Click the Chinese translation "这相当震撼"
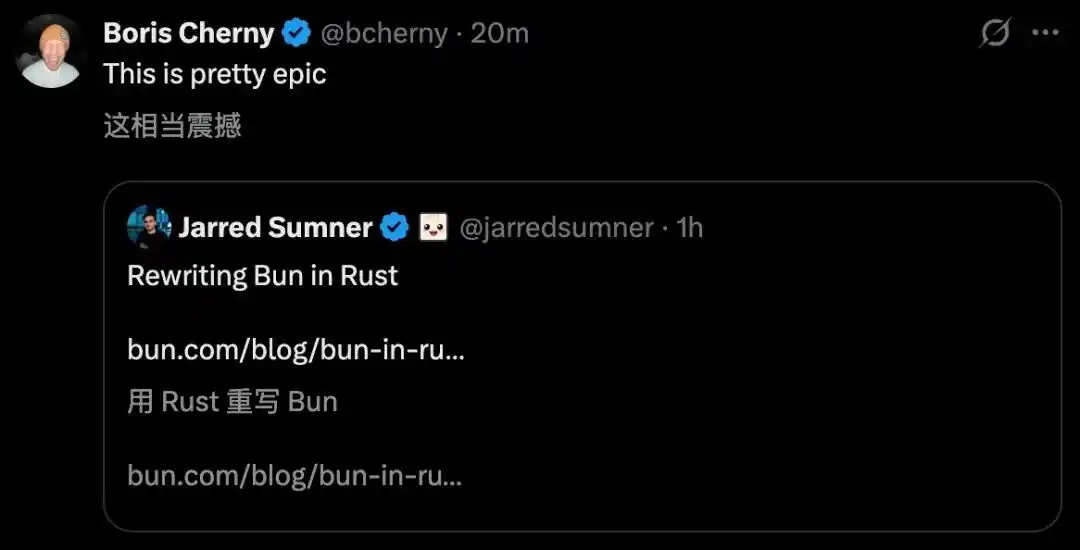1080x550 pixels. click(172, 127)
